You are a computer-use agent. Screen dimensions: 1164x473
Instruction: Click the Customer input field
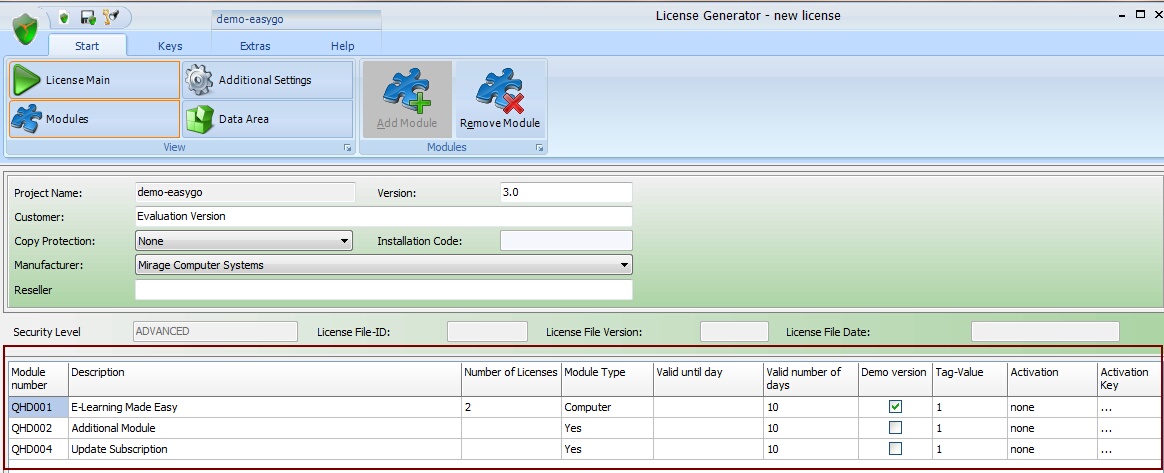383,216
